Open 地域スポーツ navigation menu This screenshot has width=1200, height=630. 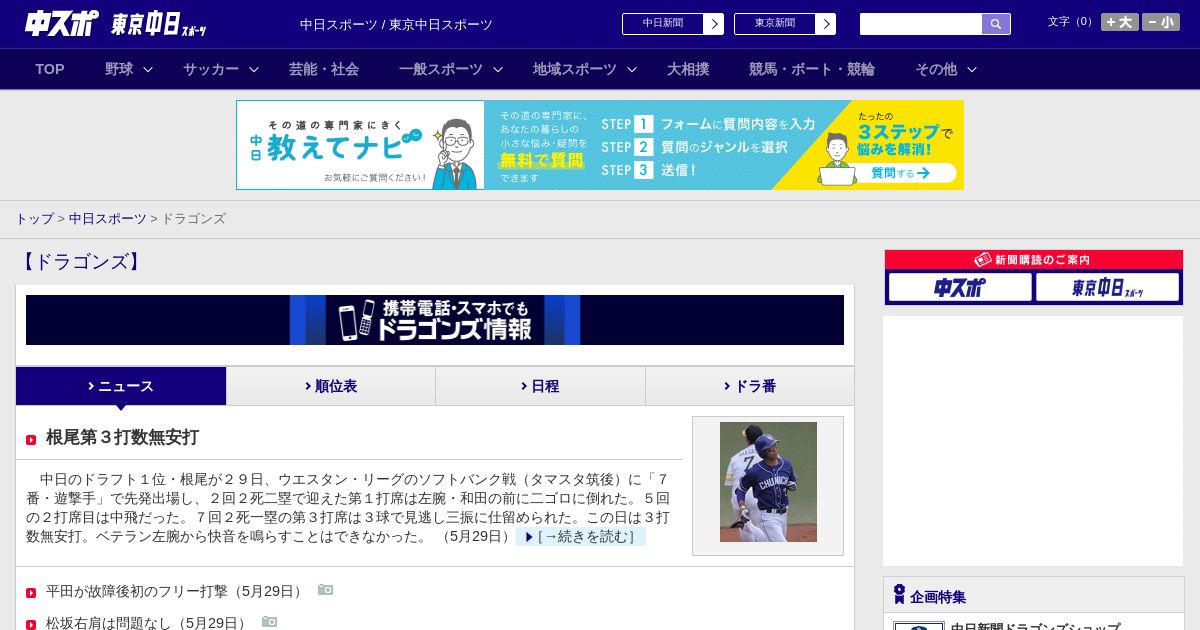[x=575, y=69]
